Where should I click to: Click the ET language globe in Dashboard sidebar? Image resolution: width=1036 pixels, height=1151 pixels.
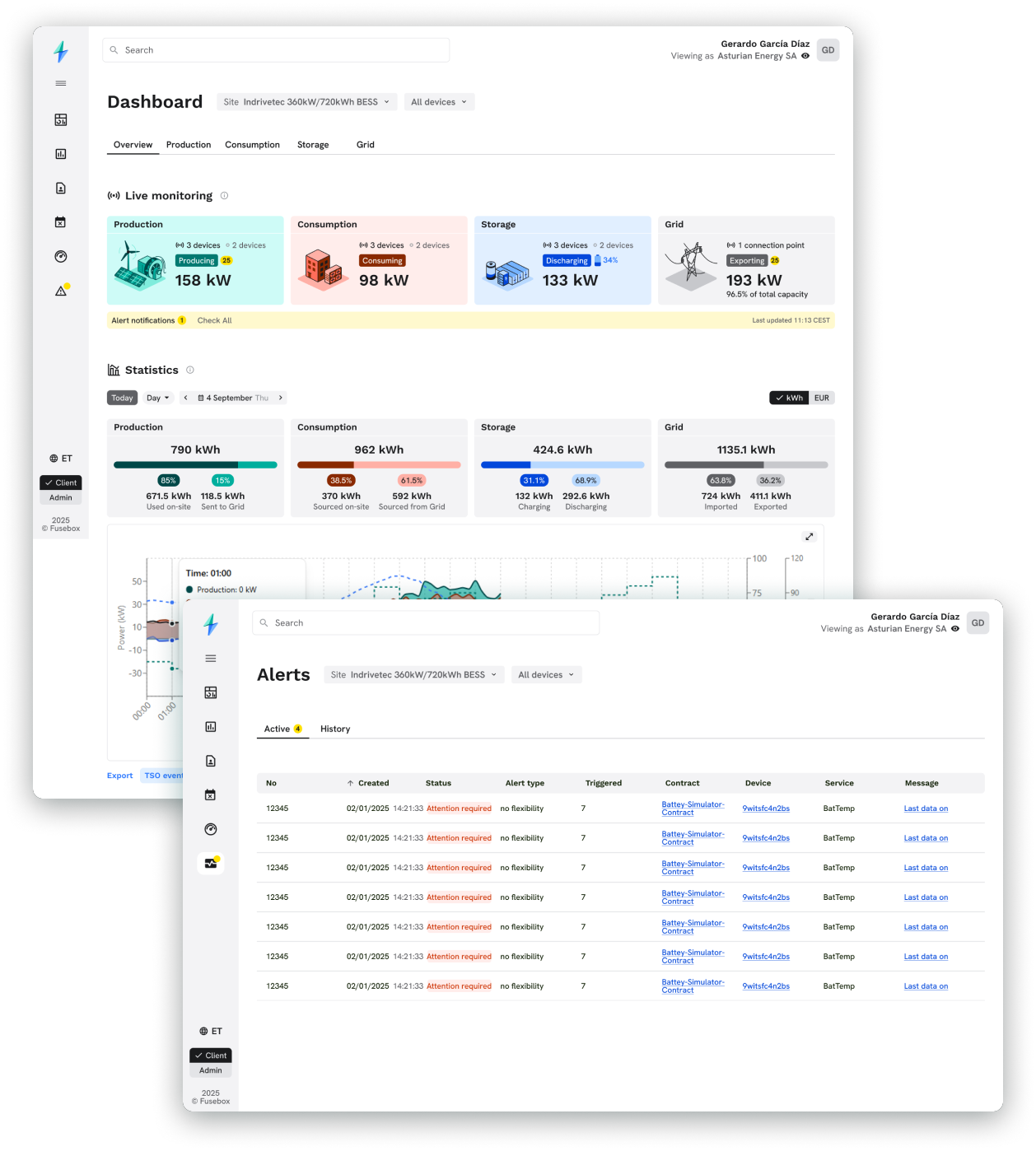coord(61,459)
